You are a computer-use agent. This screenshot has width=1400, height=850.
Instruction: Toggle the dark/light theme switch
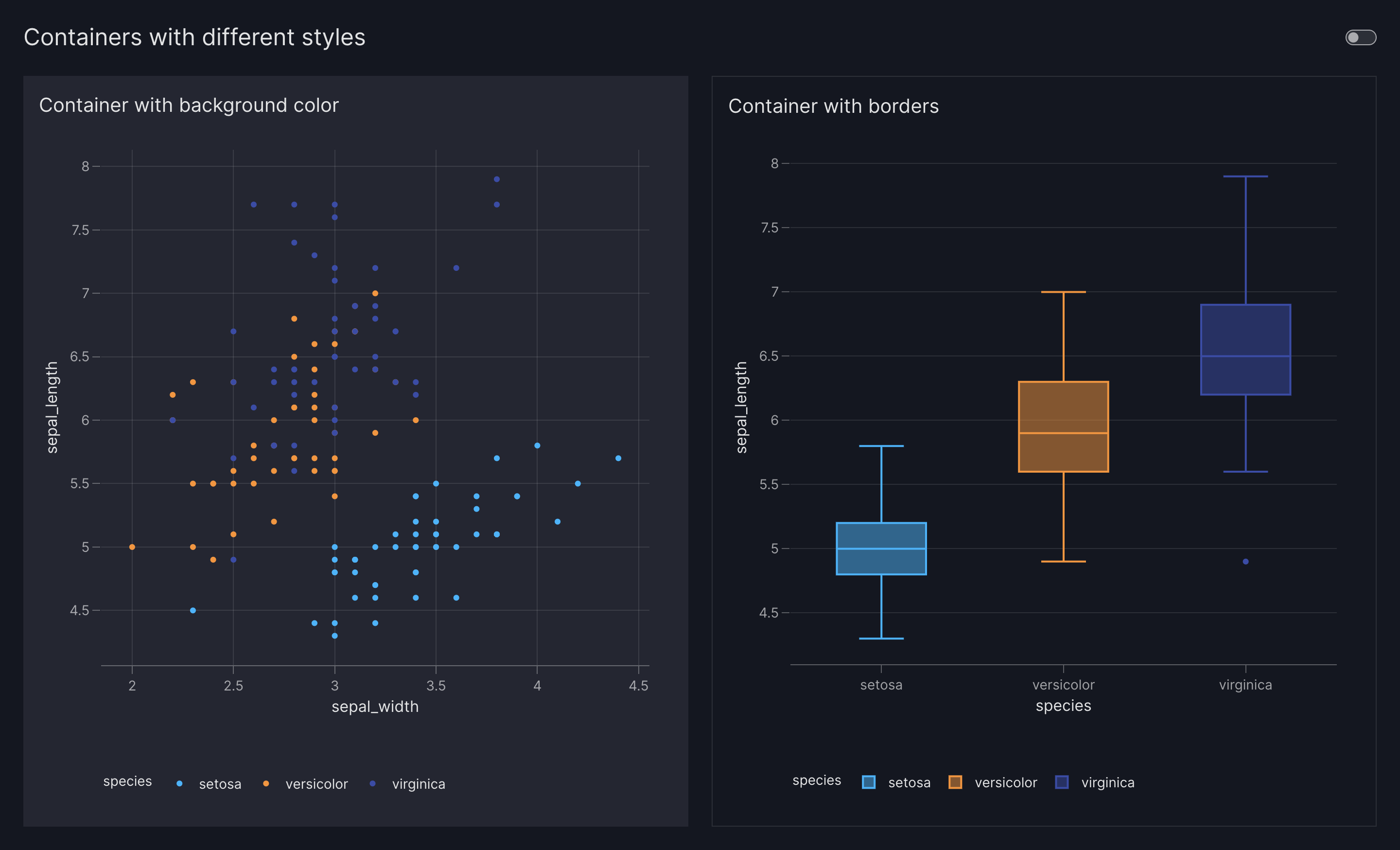(x=1360, y=37)
